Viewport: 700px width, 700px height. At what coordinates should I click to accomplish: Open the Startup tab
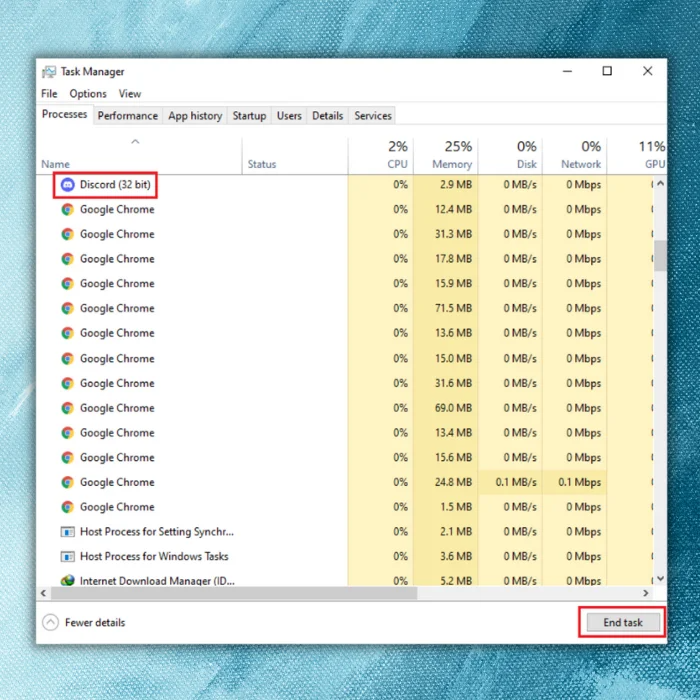click(x=249, y=116)
